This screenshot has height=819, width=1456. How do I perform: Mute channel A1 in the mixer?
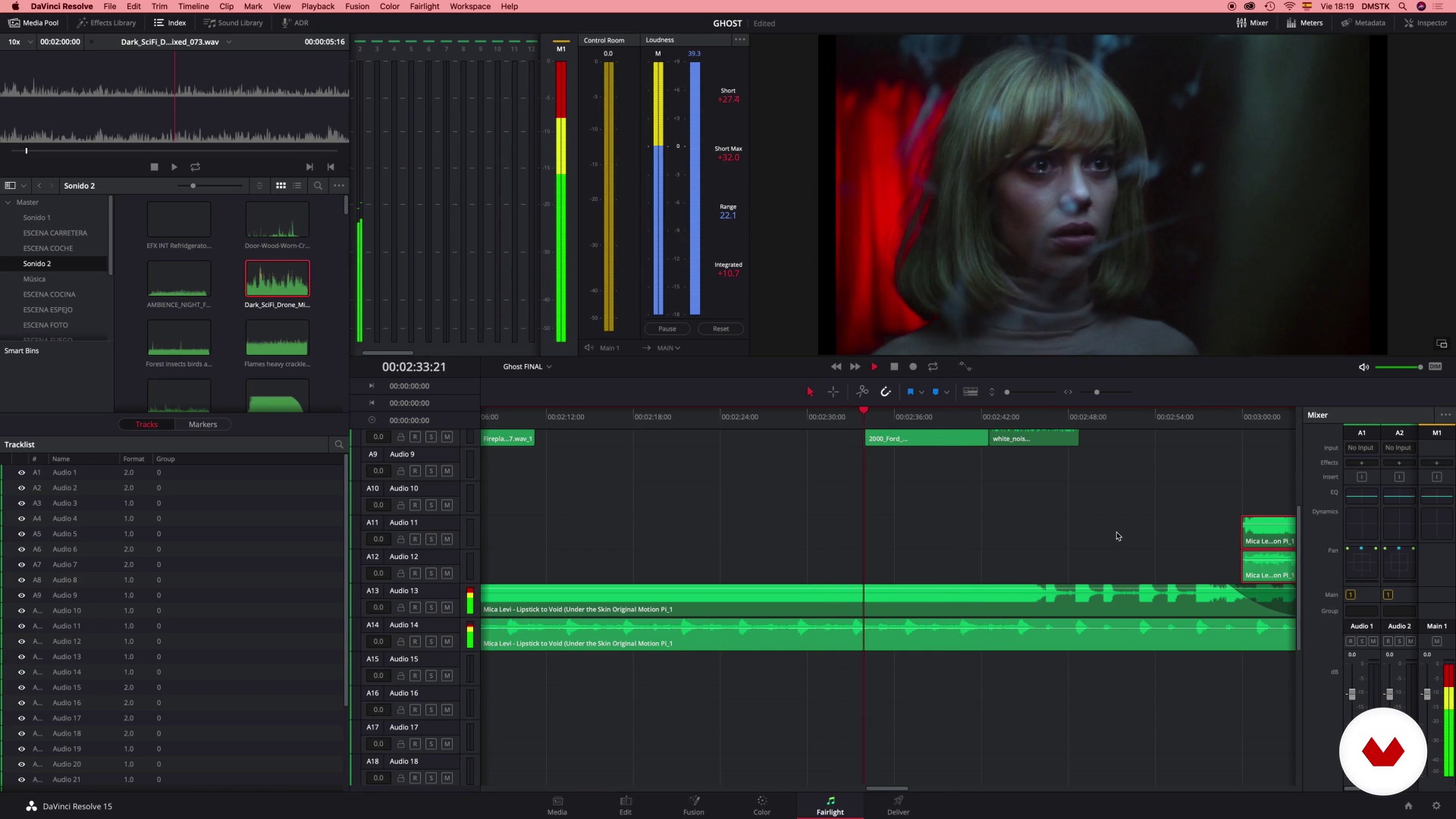click(x=1373, y=642)
